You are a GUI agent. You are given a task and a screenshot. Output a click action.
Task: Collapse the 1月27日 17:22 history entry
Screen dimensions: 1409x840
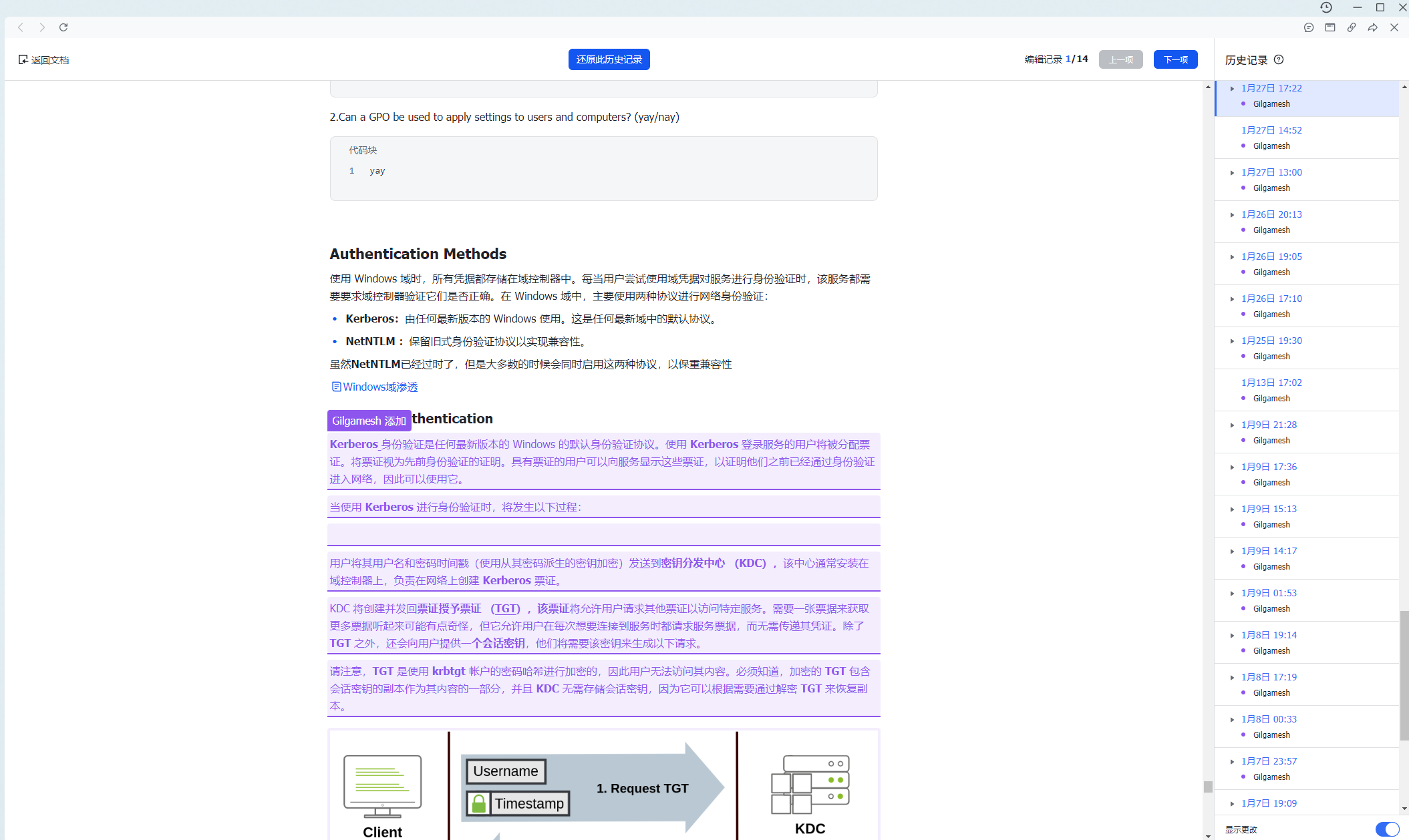click(x=1233, y=88)
